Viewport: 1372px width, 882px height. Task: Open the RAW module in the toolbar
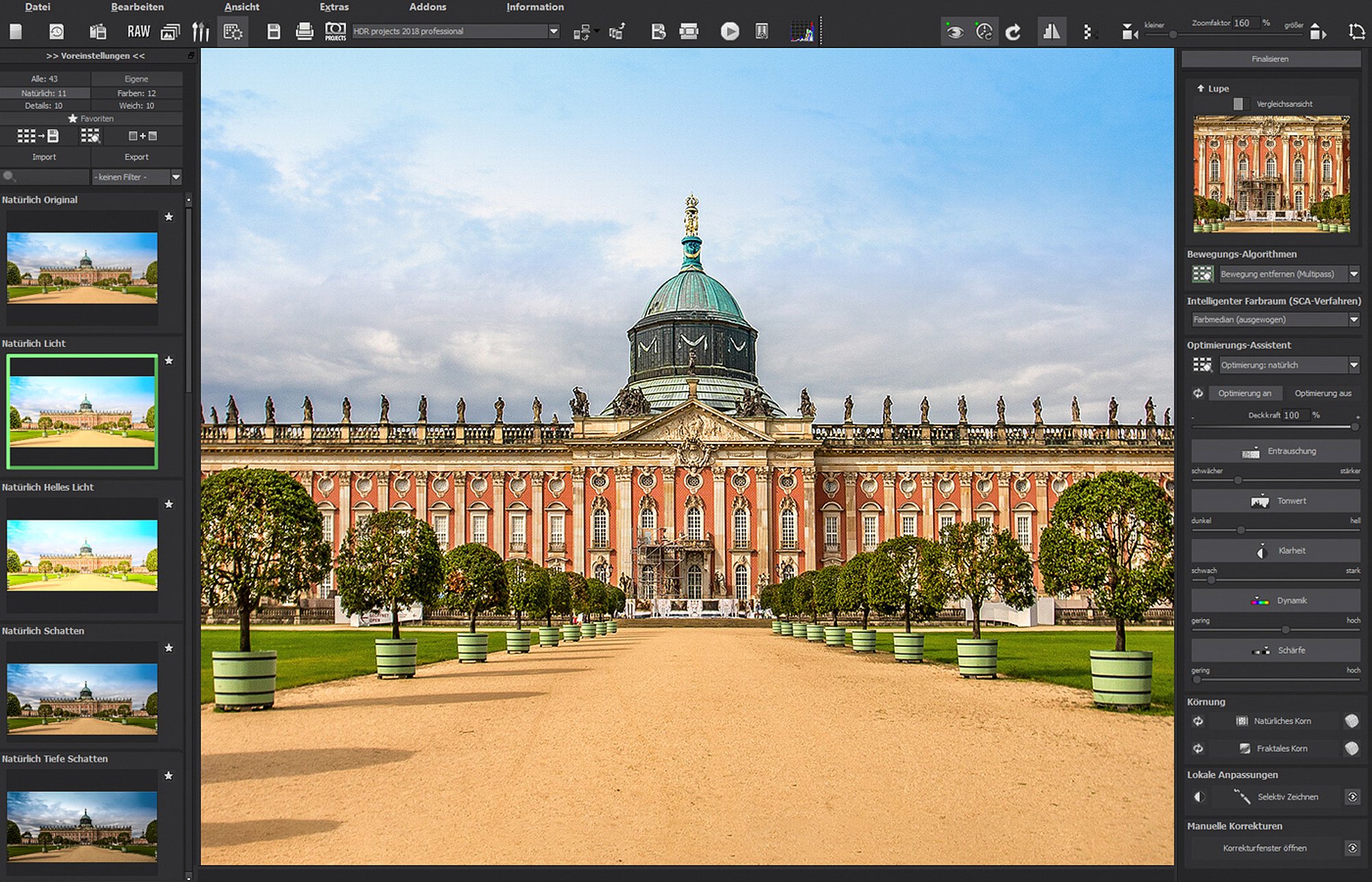(x=138, y=32)
